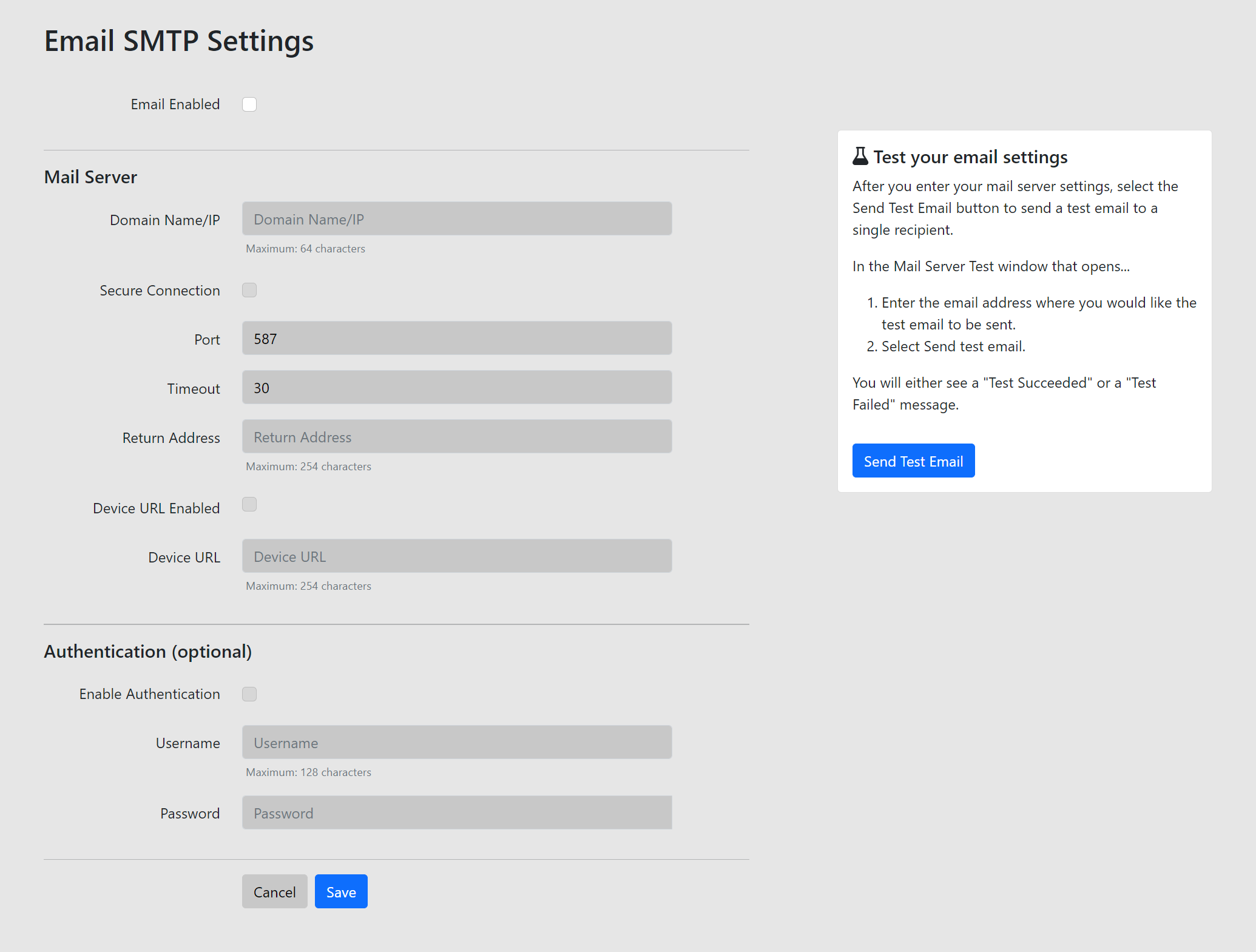Select the Timeout field with value 30
1256x952 pixels.
[x=456, y=388]
